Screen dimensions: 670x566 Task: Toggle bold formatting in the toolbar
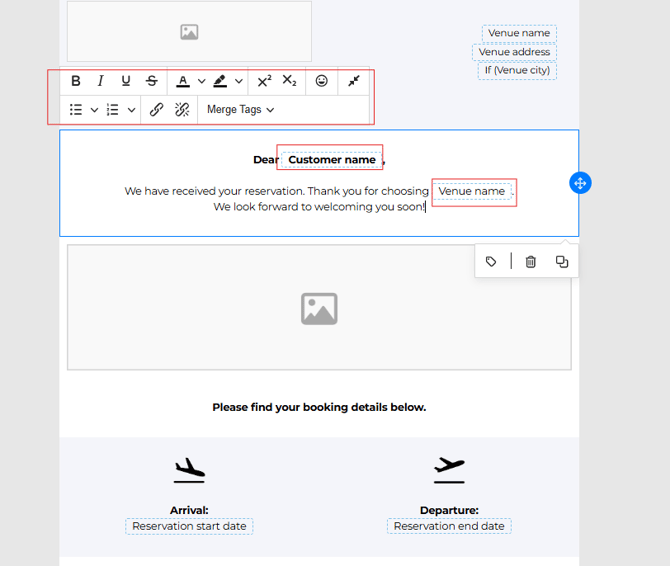tap(76, 81)
